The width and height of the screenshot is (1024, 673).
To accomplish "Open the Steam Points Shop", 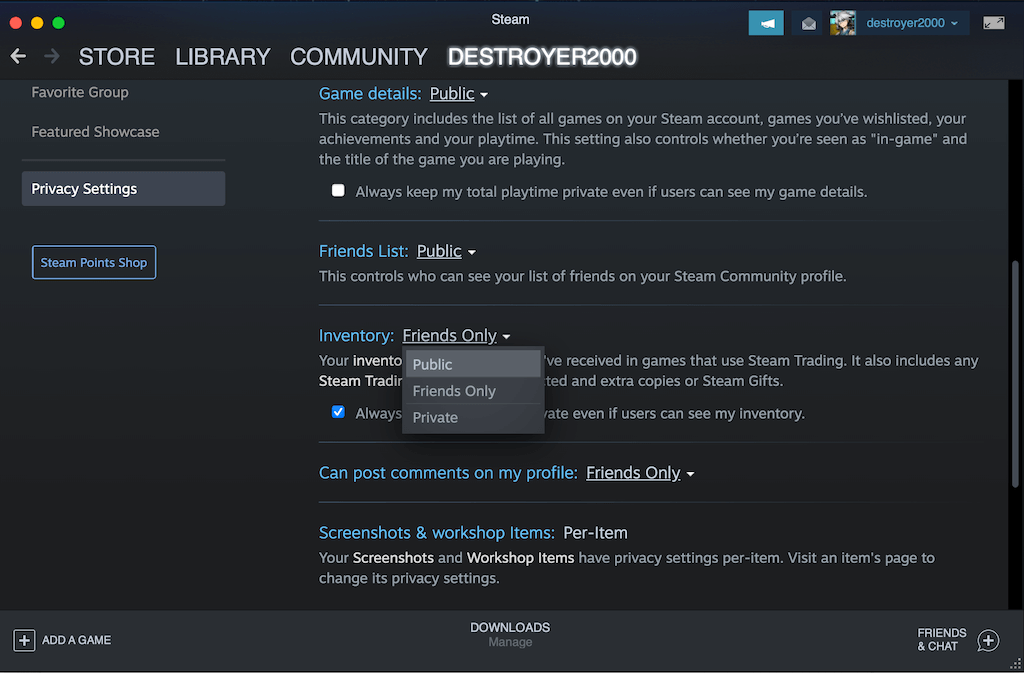I will click(x=93, y=262).
